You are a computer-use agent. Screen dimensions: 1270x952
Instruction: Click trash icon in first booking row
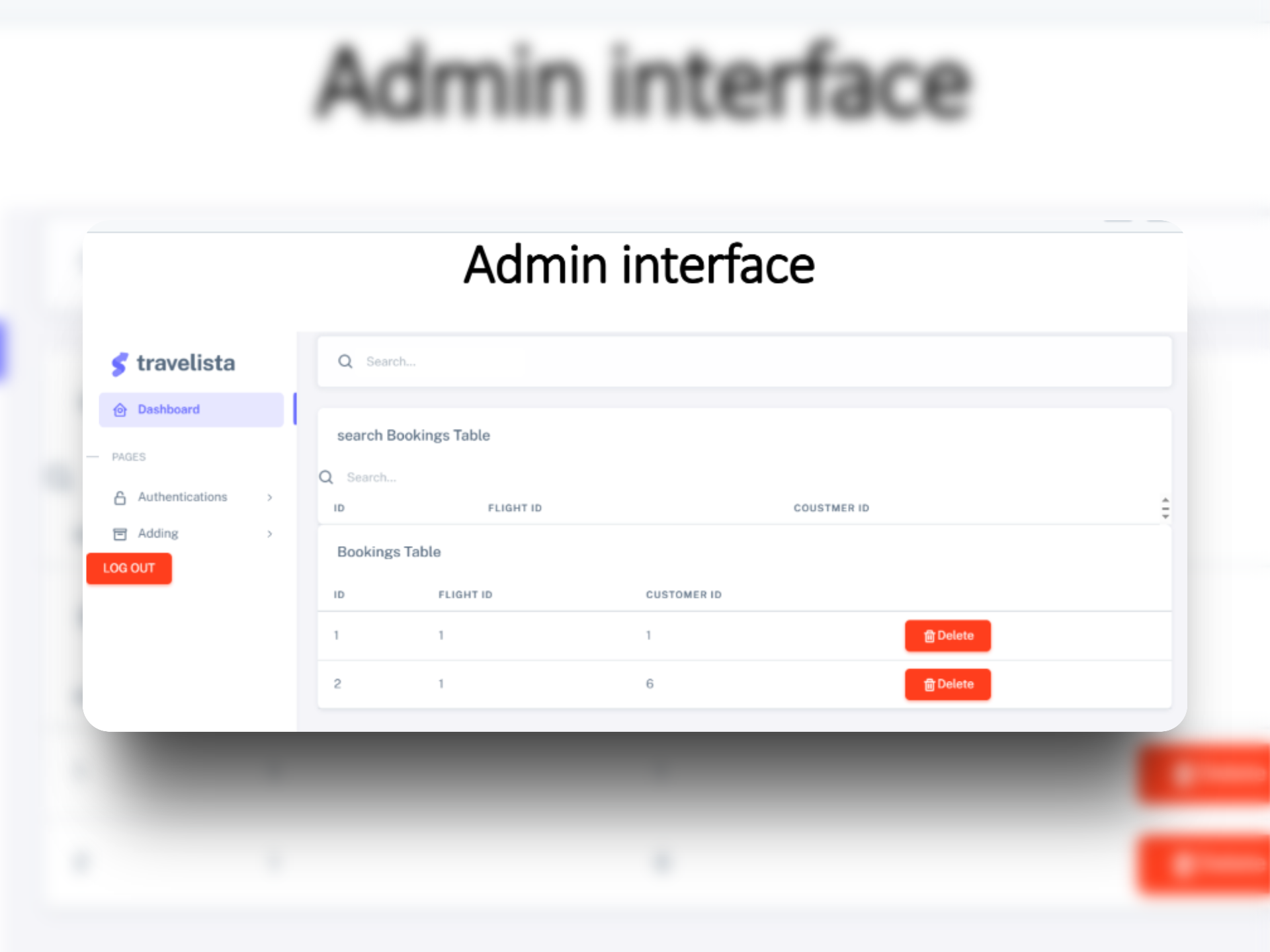[929, 636]
